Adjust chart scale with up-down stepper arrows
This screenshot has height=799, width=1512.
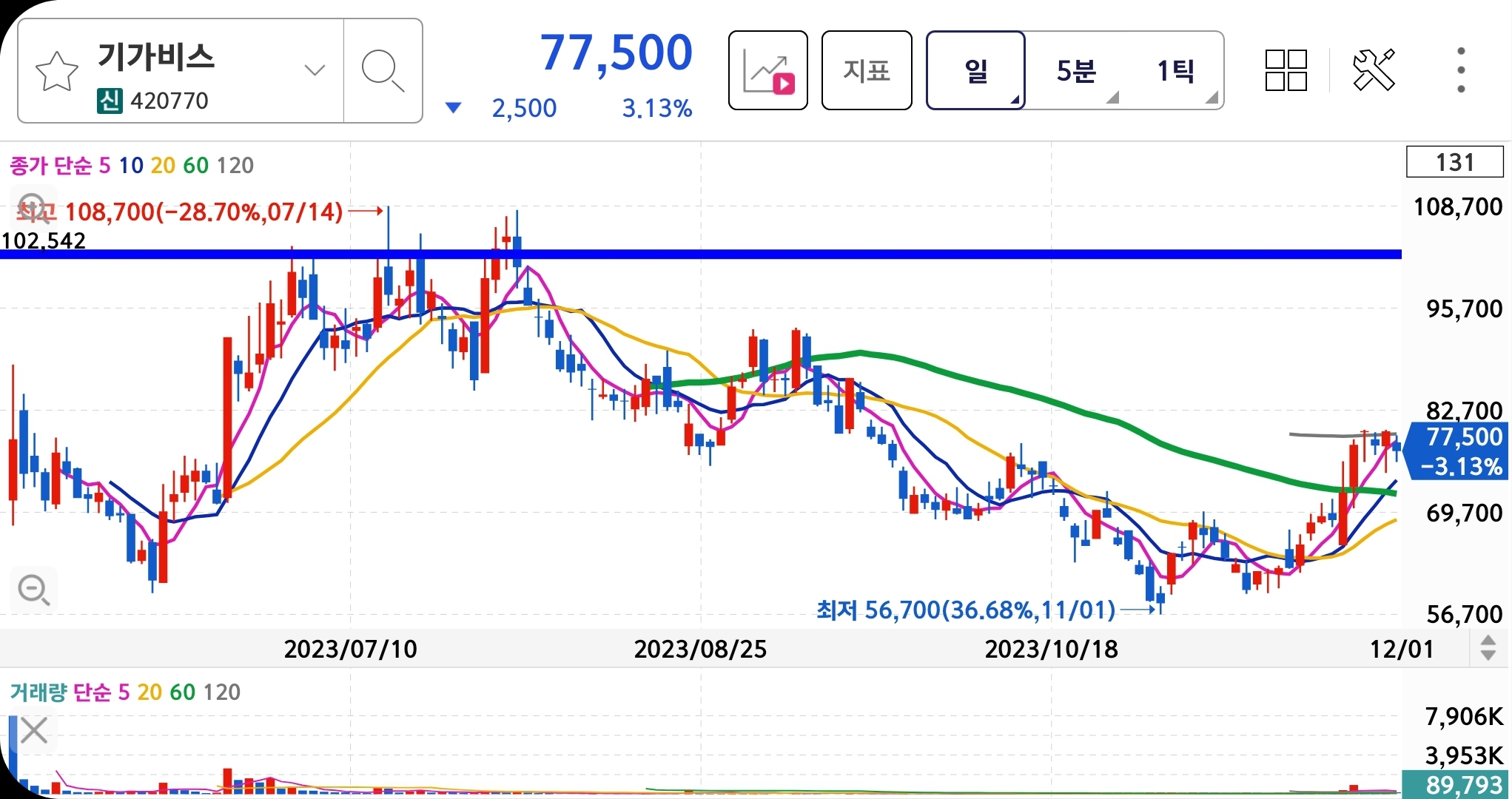(1488, 649)
